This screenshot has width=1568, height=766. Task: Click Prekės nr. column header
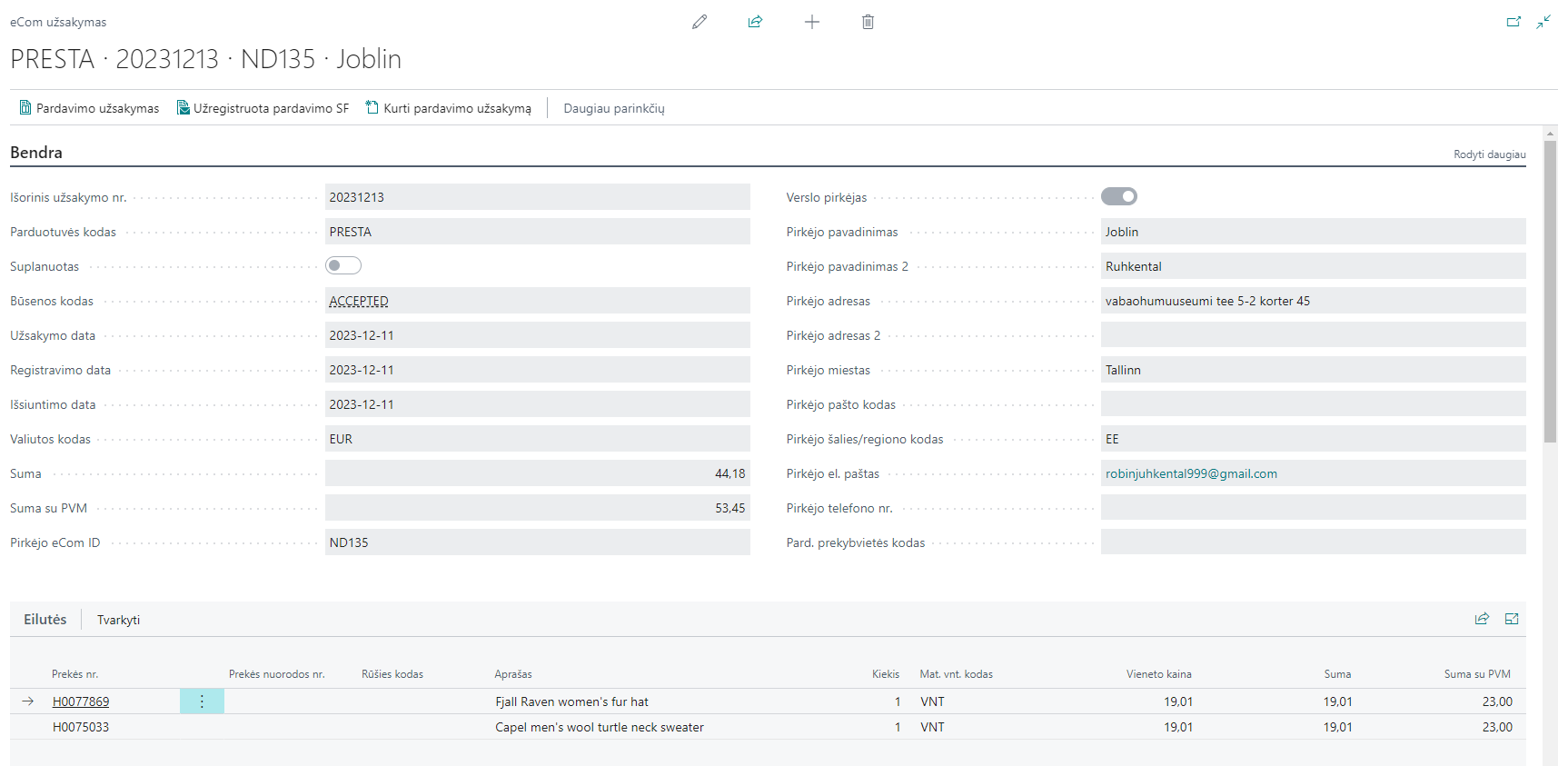[74, 674]
